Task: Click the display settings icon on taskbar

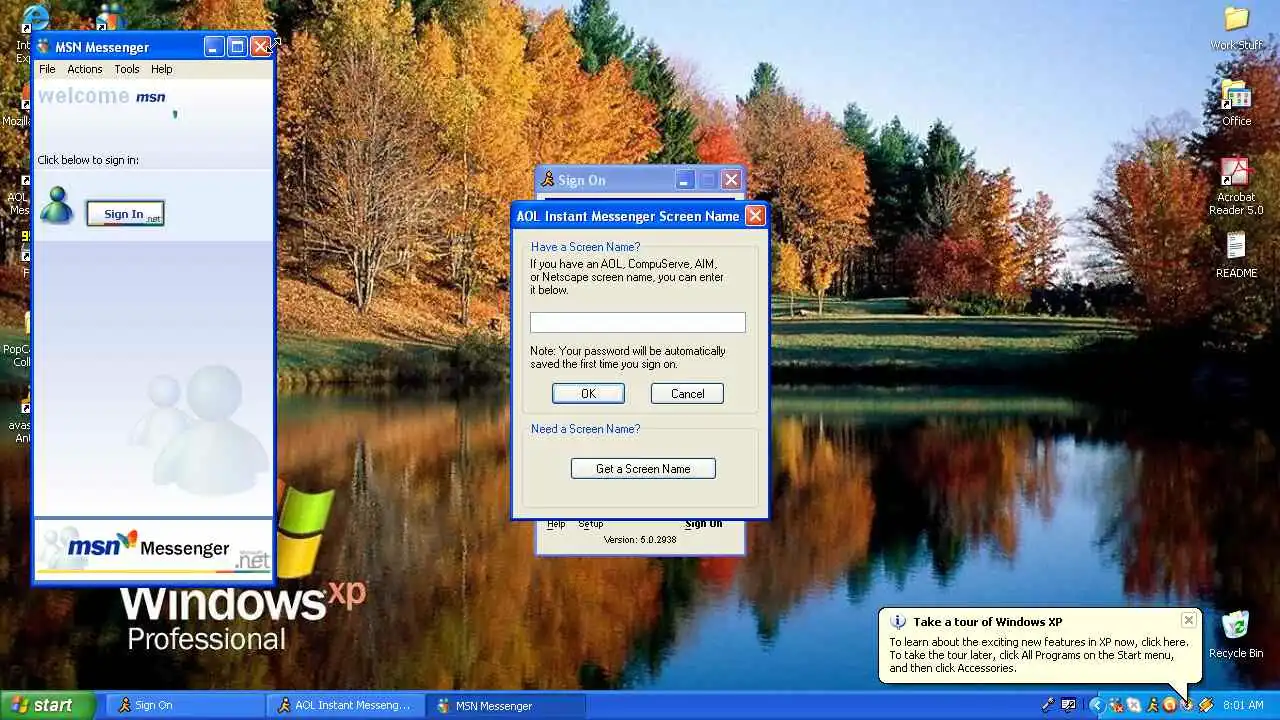Action: tap(1068, 705)
